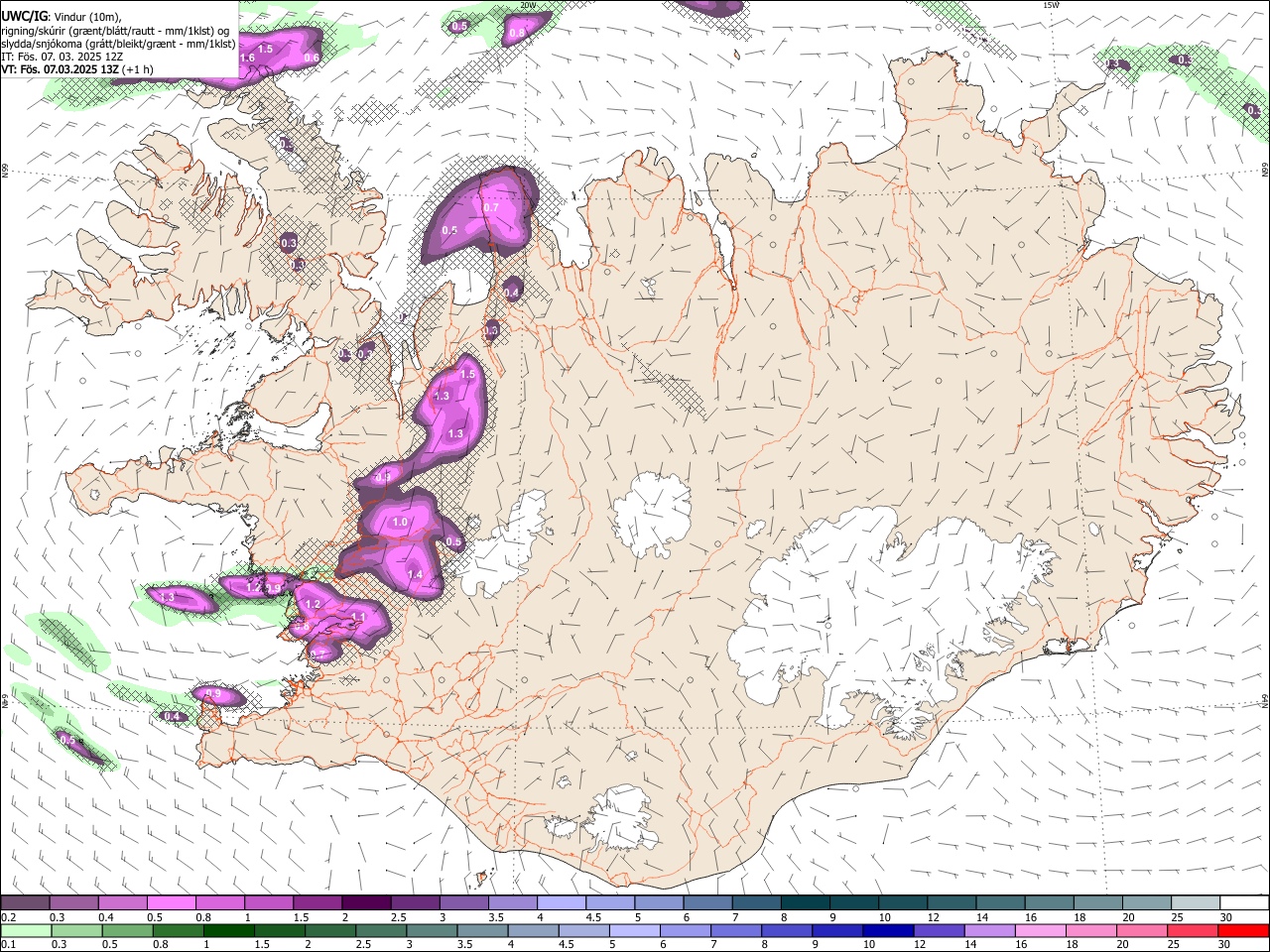Select the top-row 4 light lavender legend swatch
The width and height of the screenshot is (1270, 952).
pos(562,903)
